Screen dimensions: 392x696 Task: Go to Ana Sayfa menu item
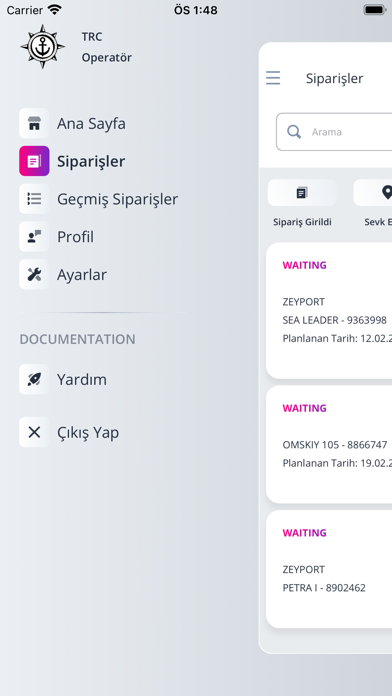pyautogui.click(x=91, y=123)
